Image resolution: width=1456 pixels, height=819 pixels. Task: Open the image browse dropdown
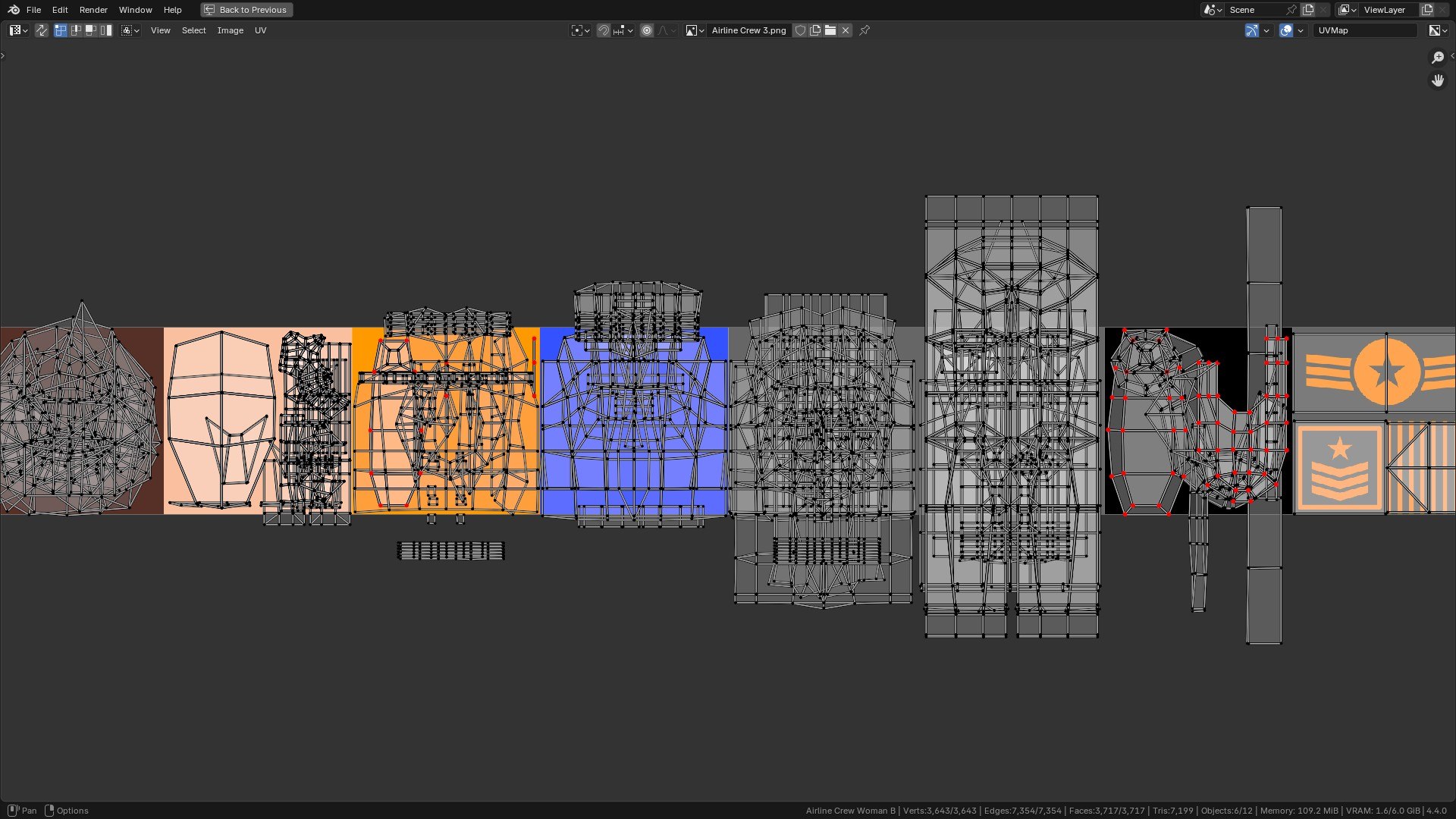[695, 30]
